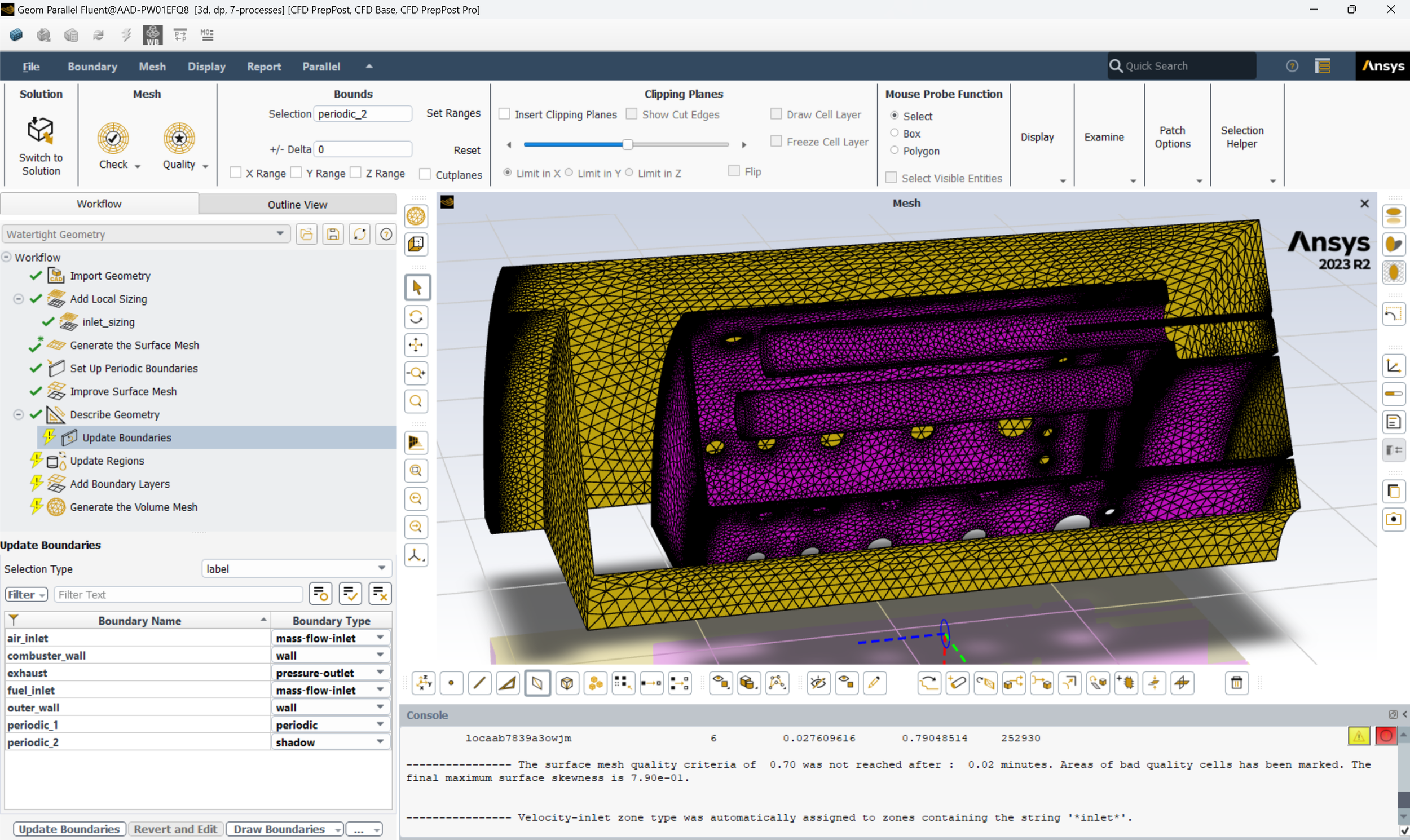Switch to the Outline View tab

[297, 204]
